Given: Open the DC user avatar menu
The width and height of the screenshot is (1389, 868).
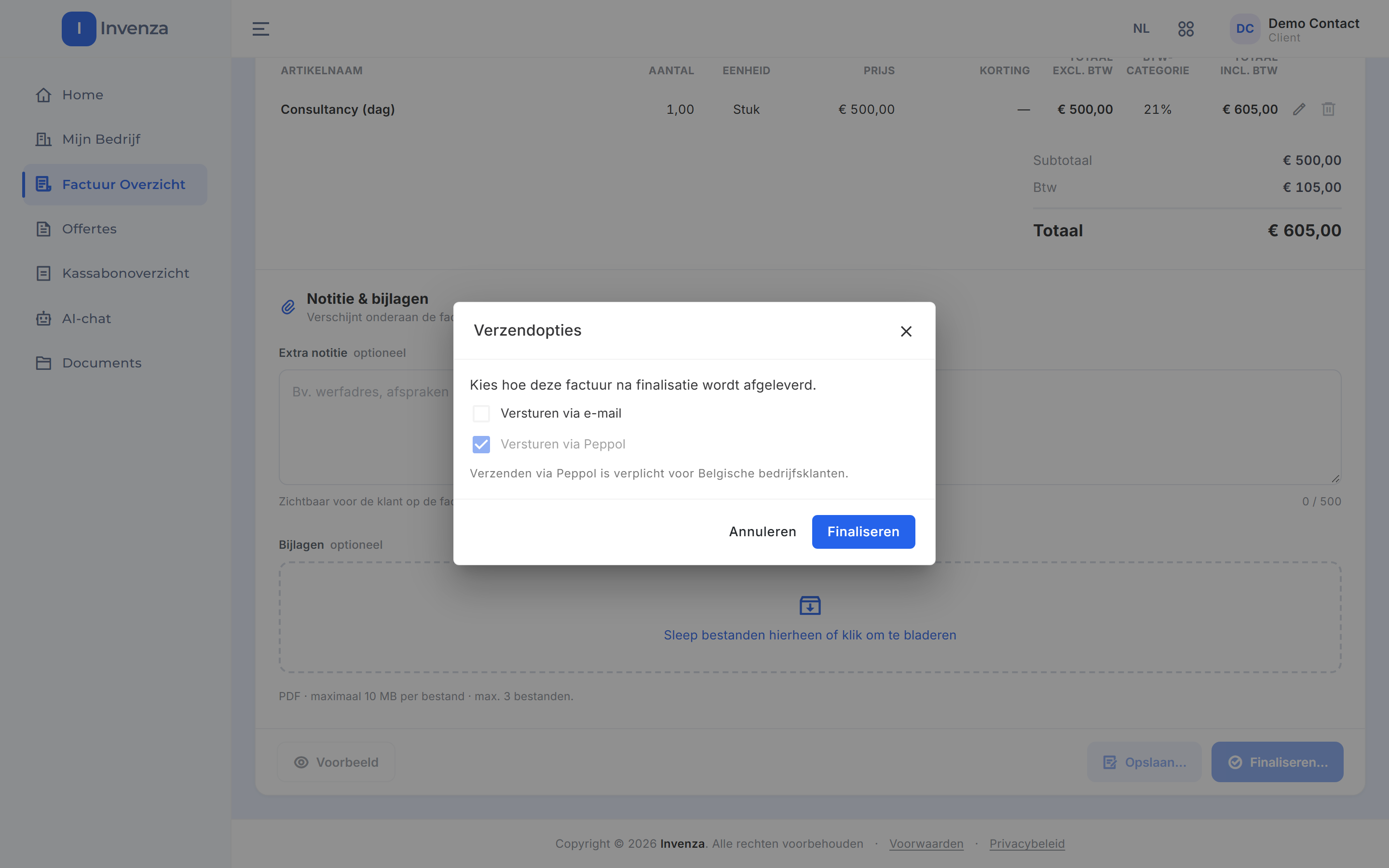Looking at the screenshot, I should tap(1245, 29).
